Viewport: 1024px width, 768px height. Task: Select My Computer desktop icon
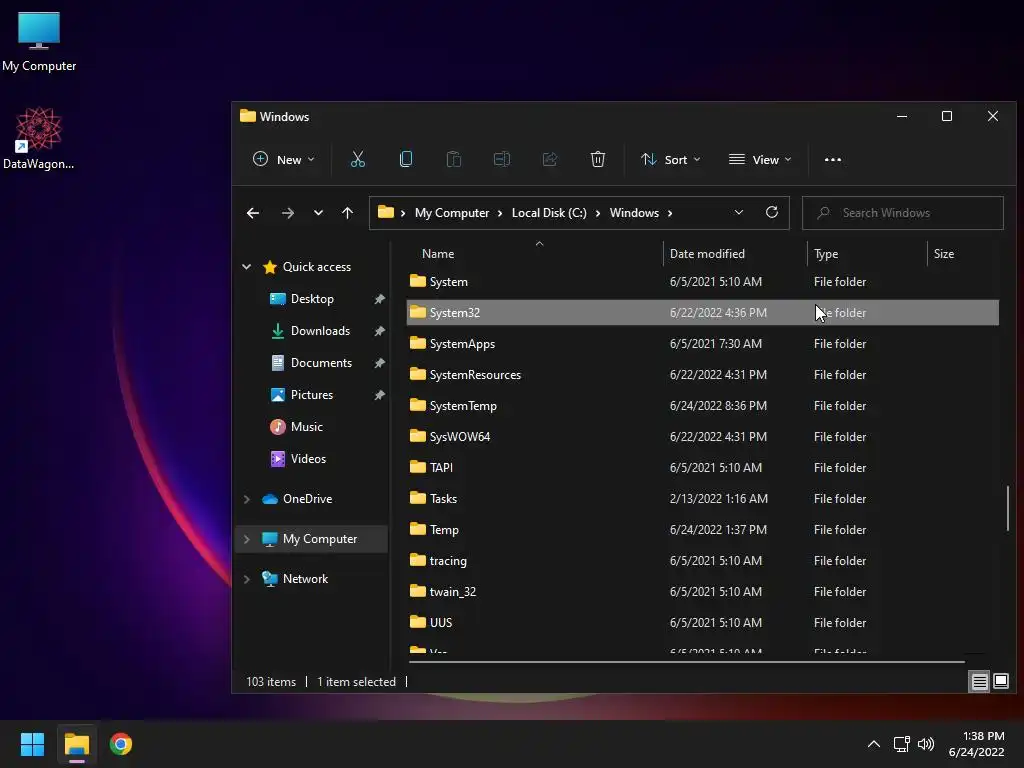tap(39, 42)
